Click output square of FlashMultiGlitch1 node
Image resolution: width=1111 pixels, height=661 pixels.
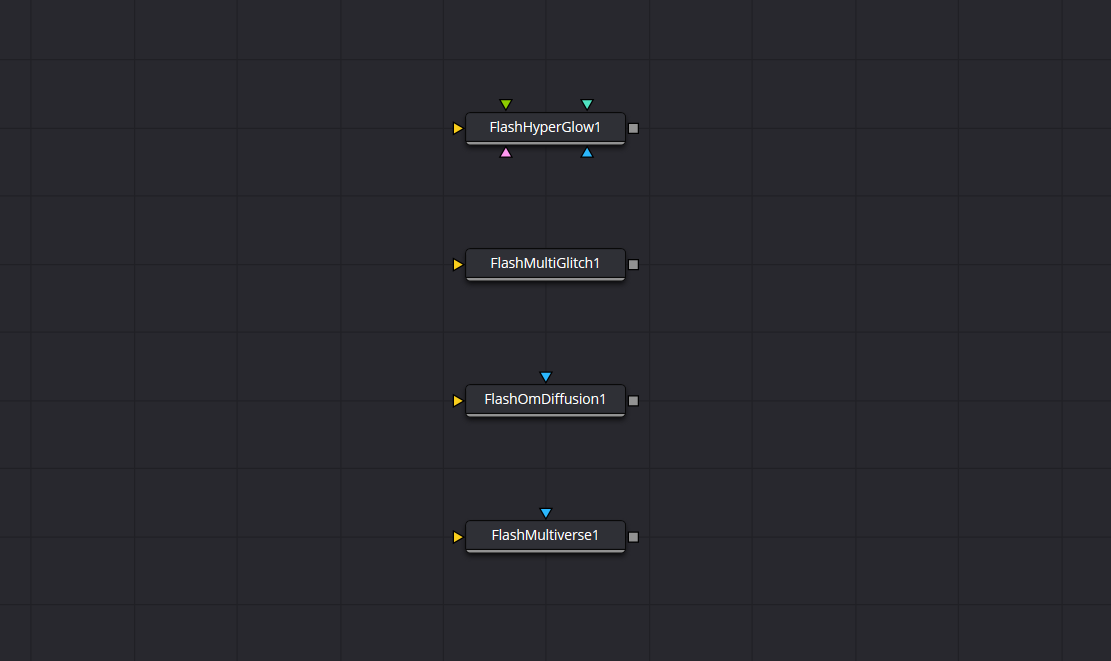tap(633, 264)
